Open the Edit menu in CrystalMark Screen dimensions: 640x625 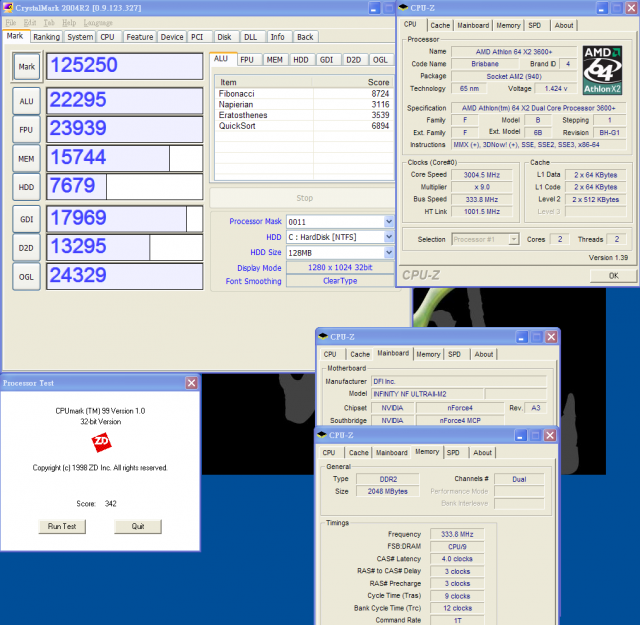[30, 23]
